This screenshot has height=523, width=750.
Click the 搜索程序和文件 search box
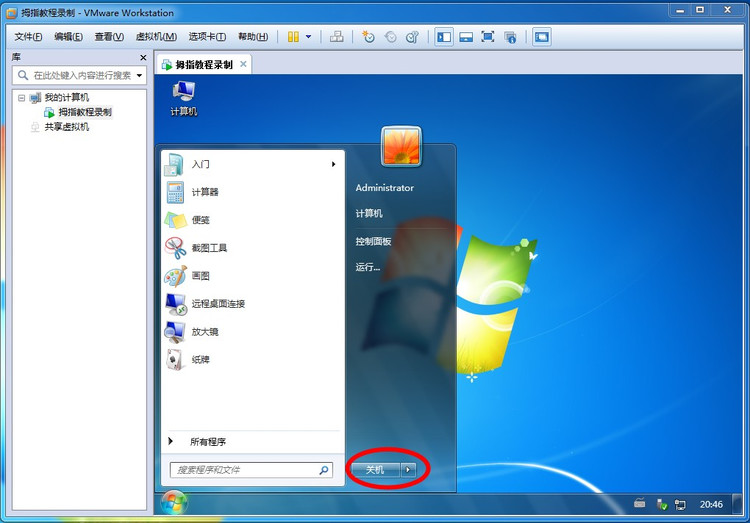tap(252, 470)
